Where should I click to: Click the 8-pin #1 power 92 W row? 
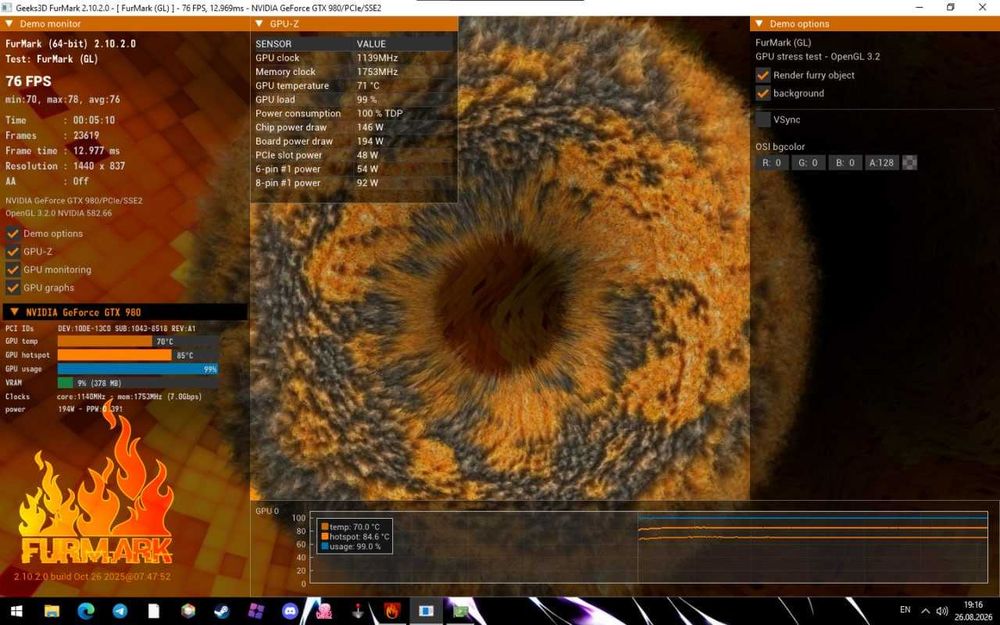tap(354, 183)
